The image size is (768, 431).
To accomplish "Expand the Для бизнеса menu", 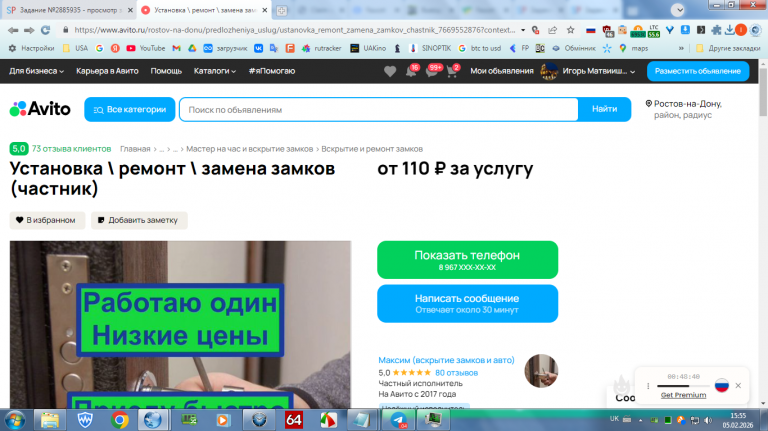I will click(x=36, y=71).
